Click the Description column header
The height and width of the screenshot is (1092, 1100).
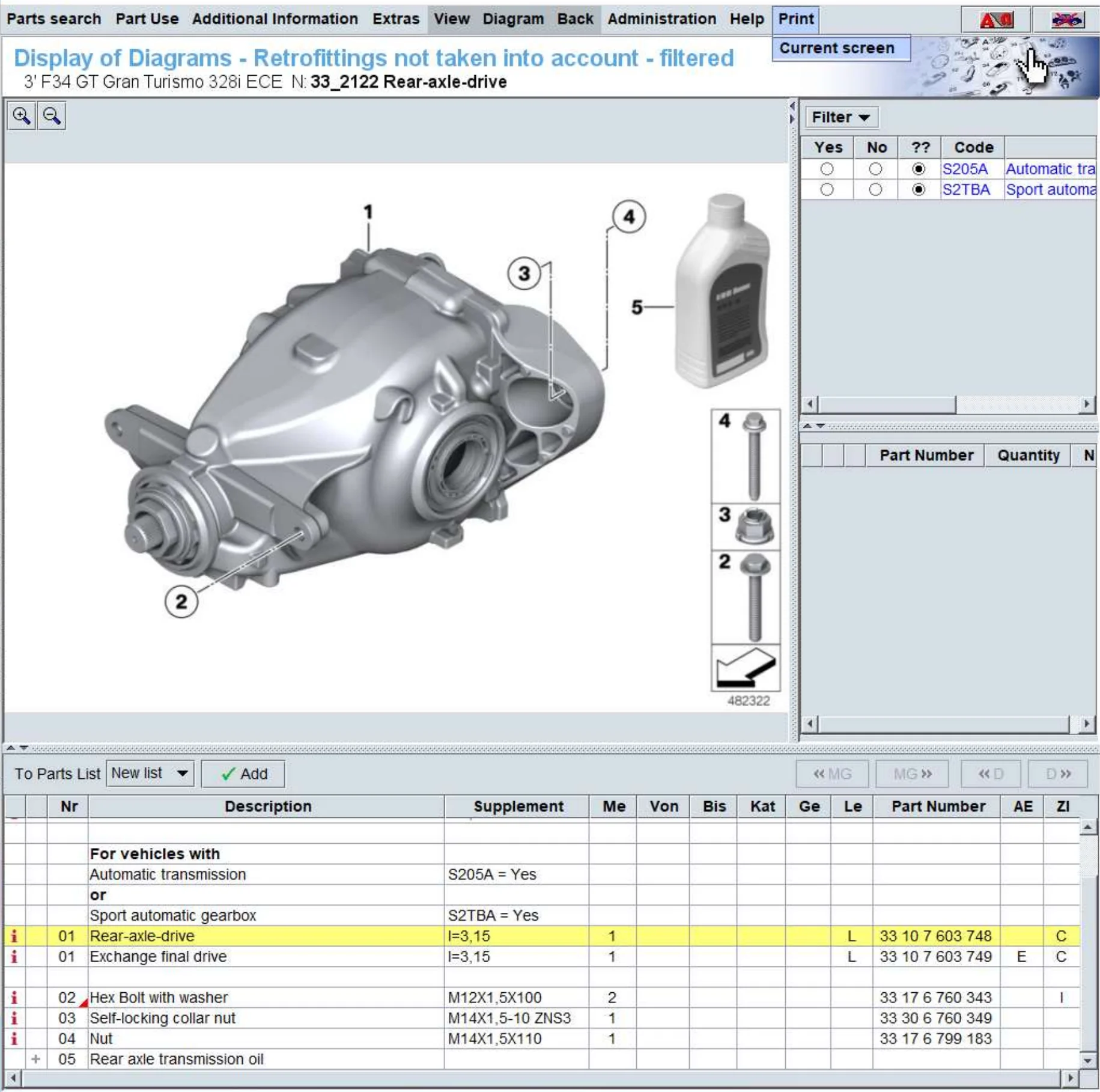pyautogui.click(x=267, y=807)
